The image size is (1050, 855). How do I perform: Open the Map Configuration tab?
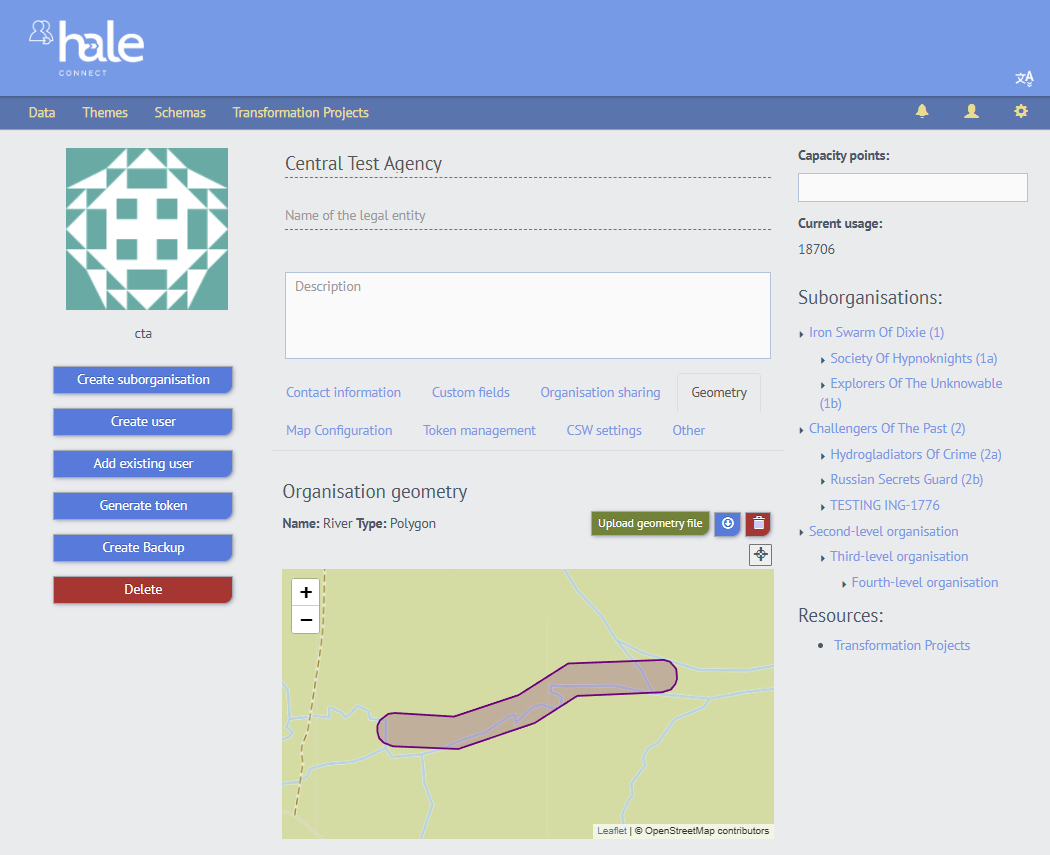pos(339,430)
